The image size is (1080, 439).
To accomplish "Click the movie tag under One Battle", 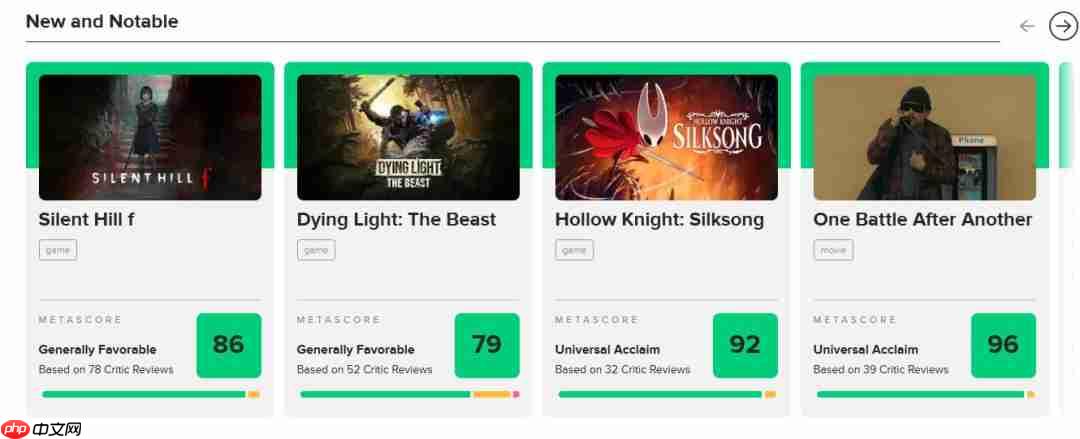I will [833, 250].
